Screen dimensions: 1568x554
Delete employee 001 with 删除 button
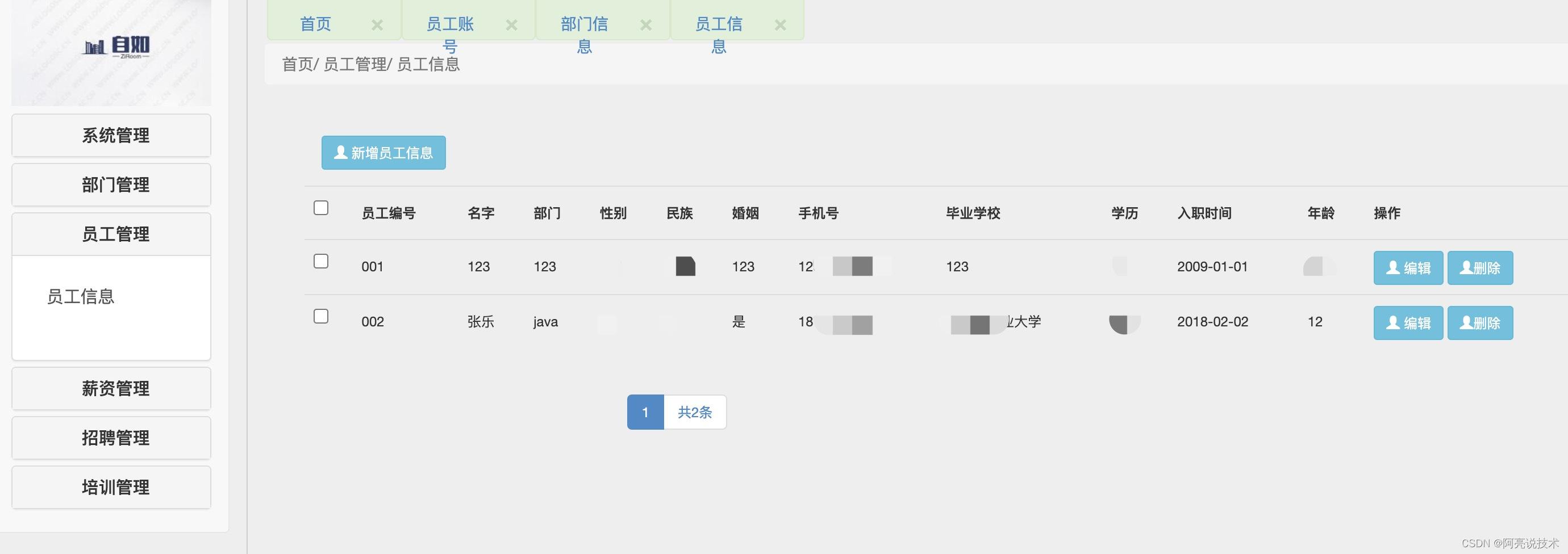1480,267
